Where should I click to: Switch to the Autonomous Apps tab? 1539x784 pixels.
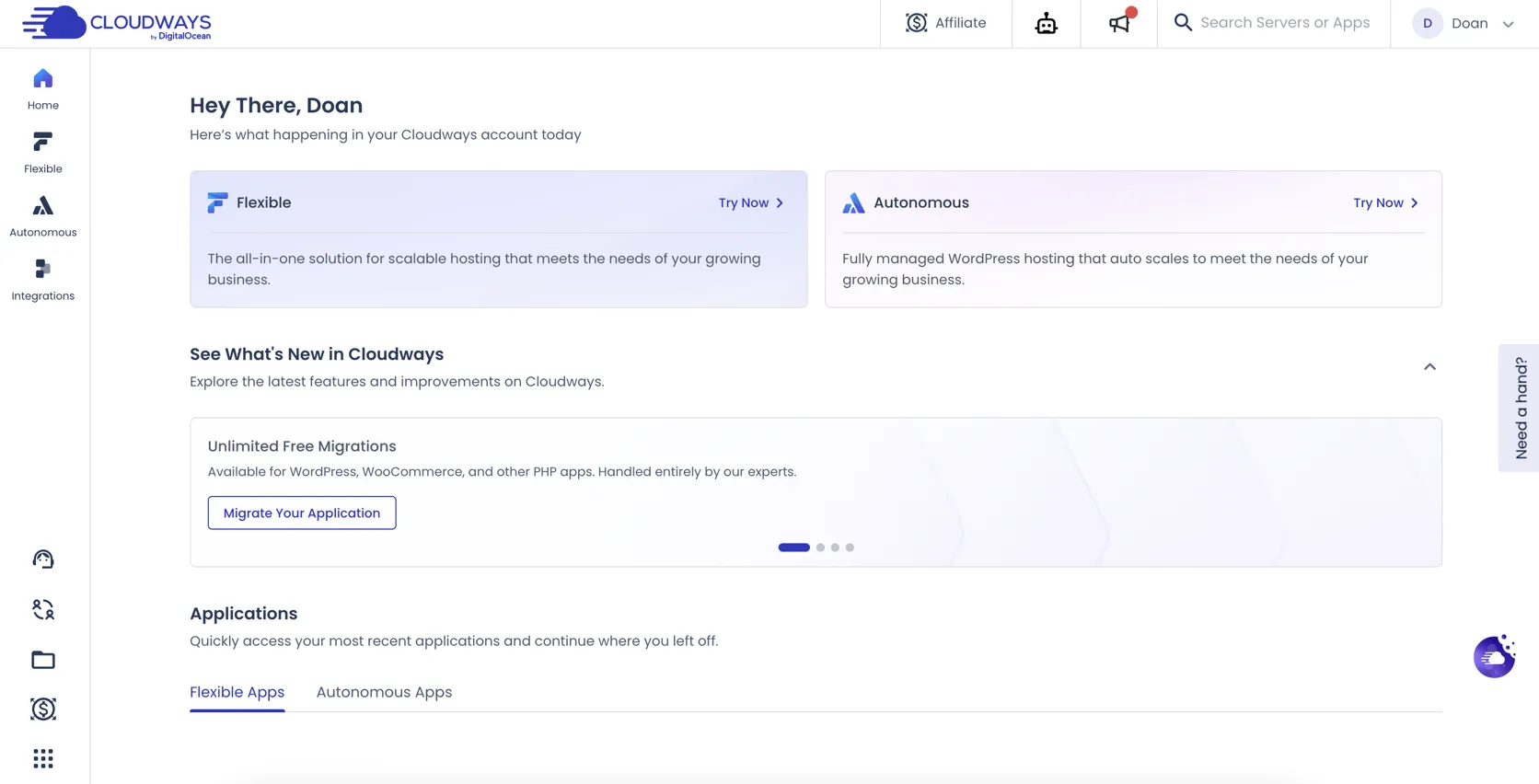click(384, 692)
